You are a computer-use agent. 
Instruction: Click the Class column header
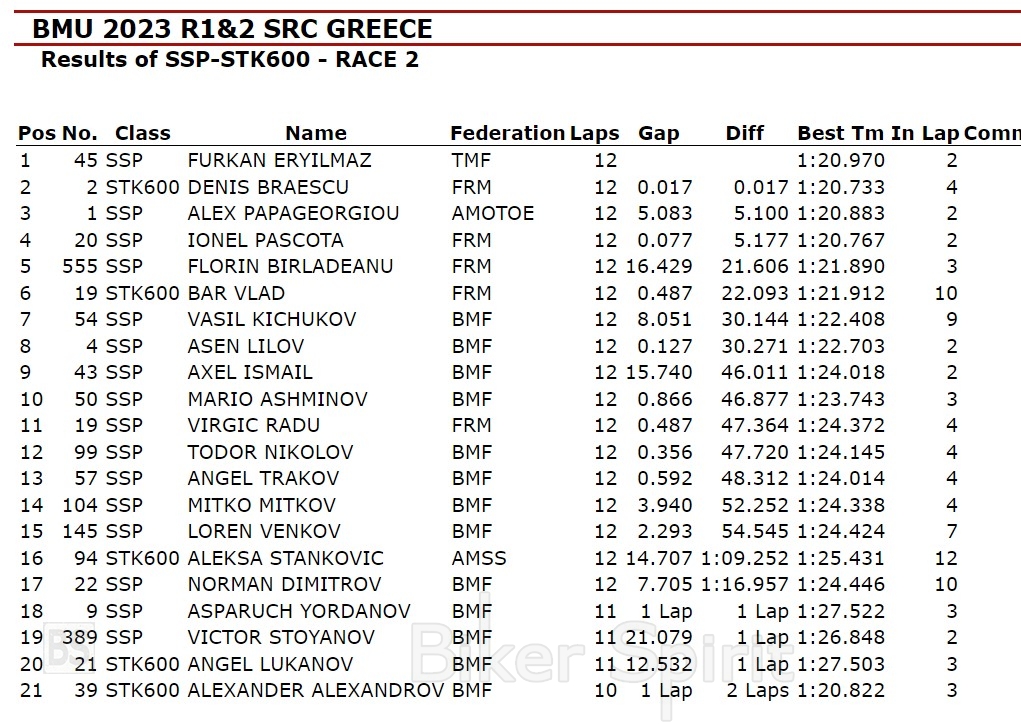[143, 133]
